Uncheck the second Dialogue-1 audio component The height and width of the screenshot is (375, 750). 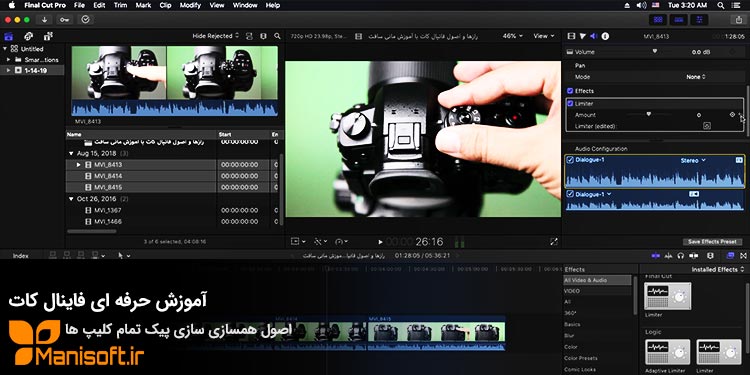(x=570, y=194)
